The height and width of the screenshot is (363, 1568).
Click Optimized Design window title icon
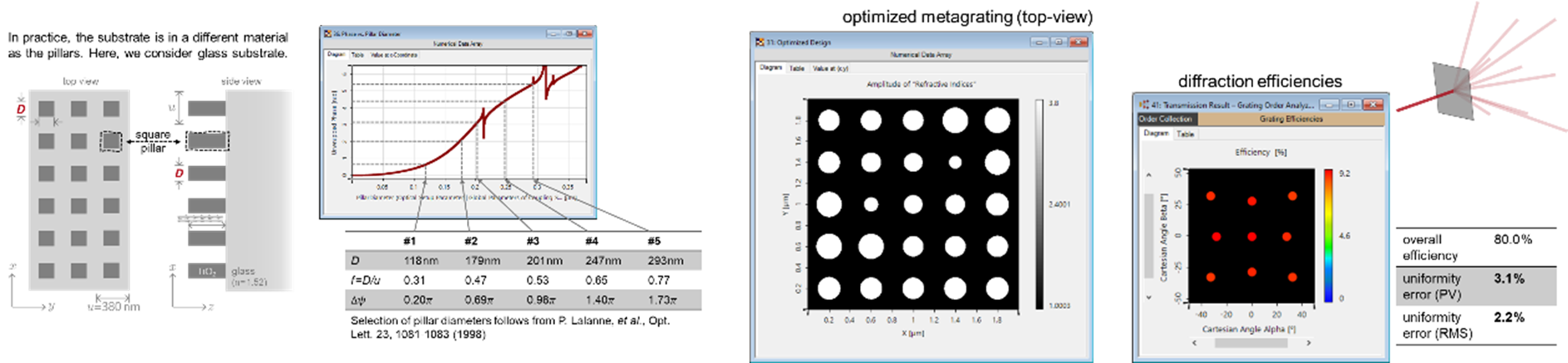pyautogui.click(x=759, y=42)
